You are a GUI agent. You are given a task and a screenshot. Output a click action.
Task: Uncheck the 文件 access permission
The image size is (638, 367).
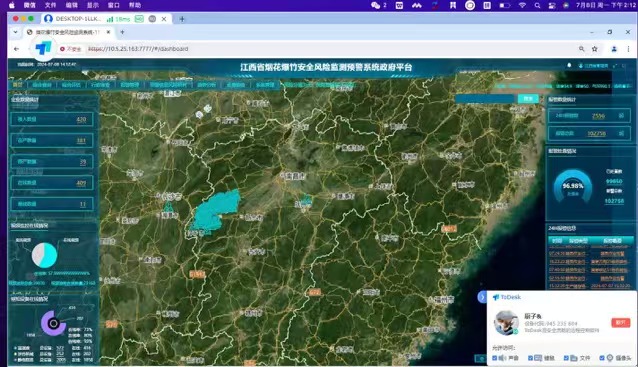pos(566,358)
